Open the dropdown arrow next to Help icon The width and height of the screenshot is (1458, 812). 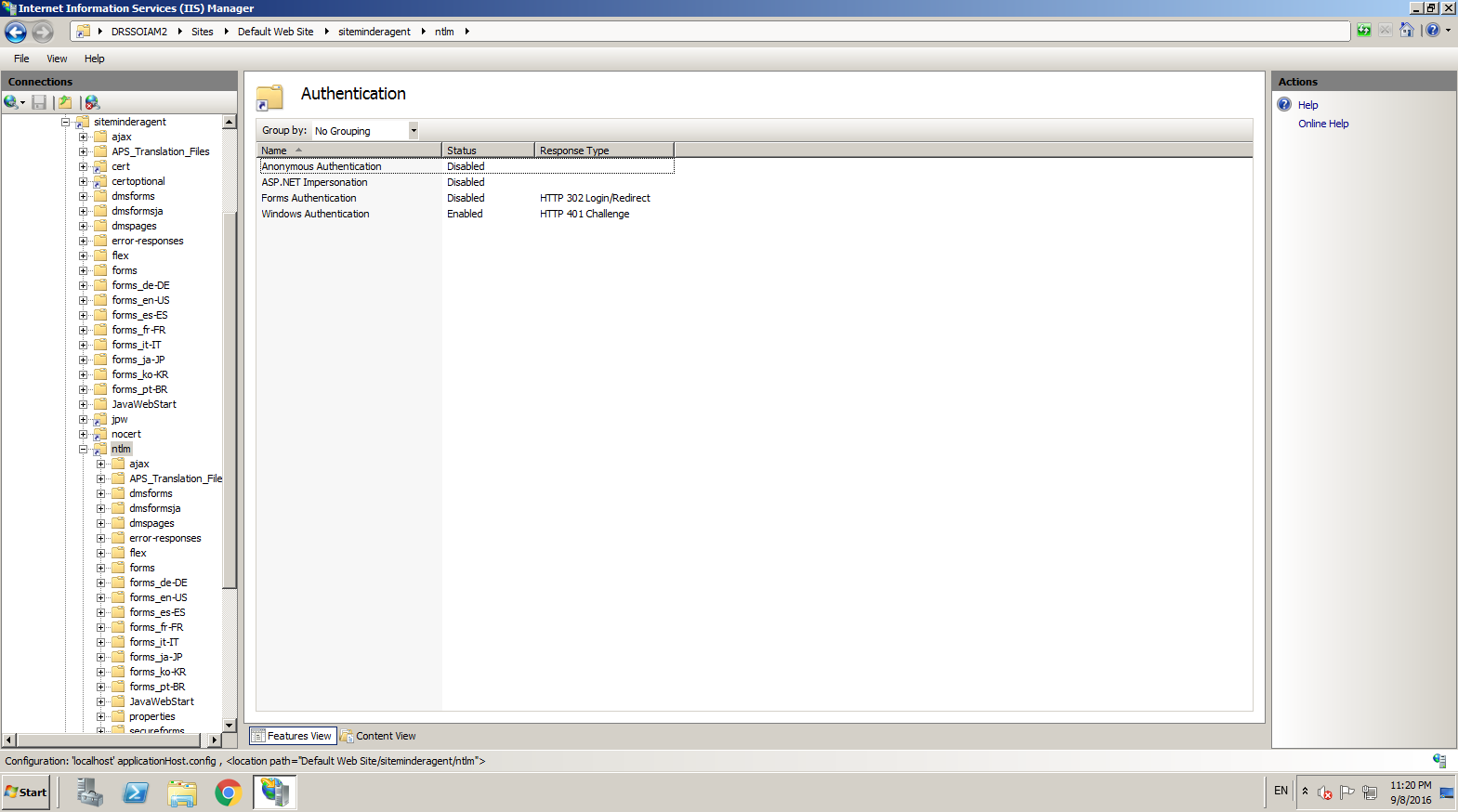pyautogui.click(x=1448, y=31)
